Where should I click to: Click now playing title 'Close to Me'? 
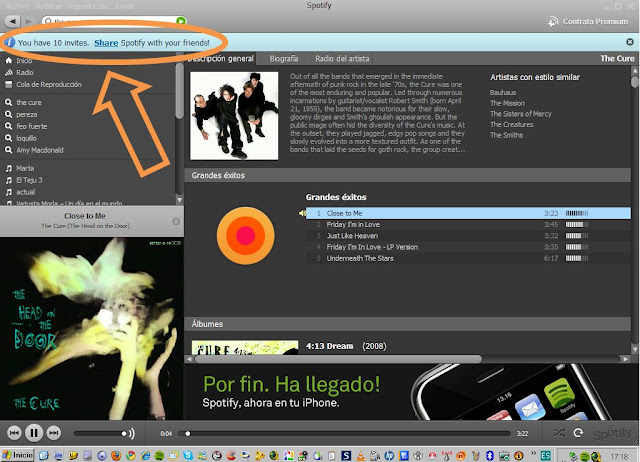click(x=84, y=216)
